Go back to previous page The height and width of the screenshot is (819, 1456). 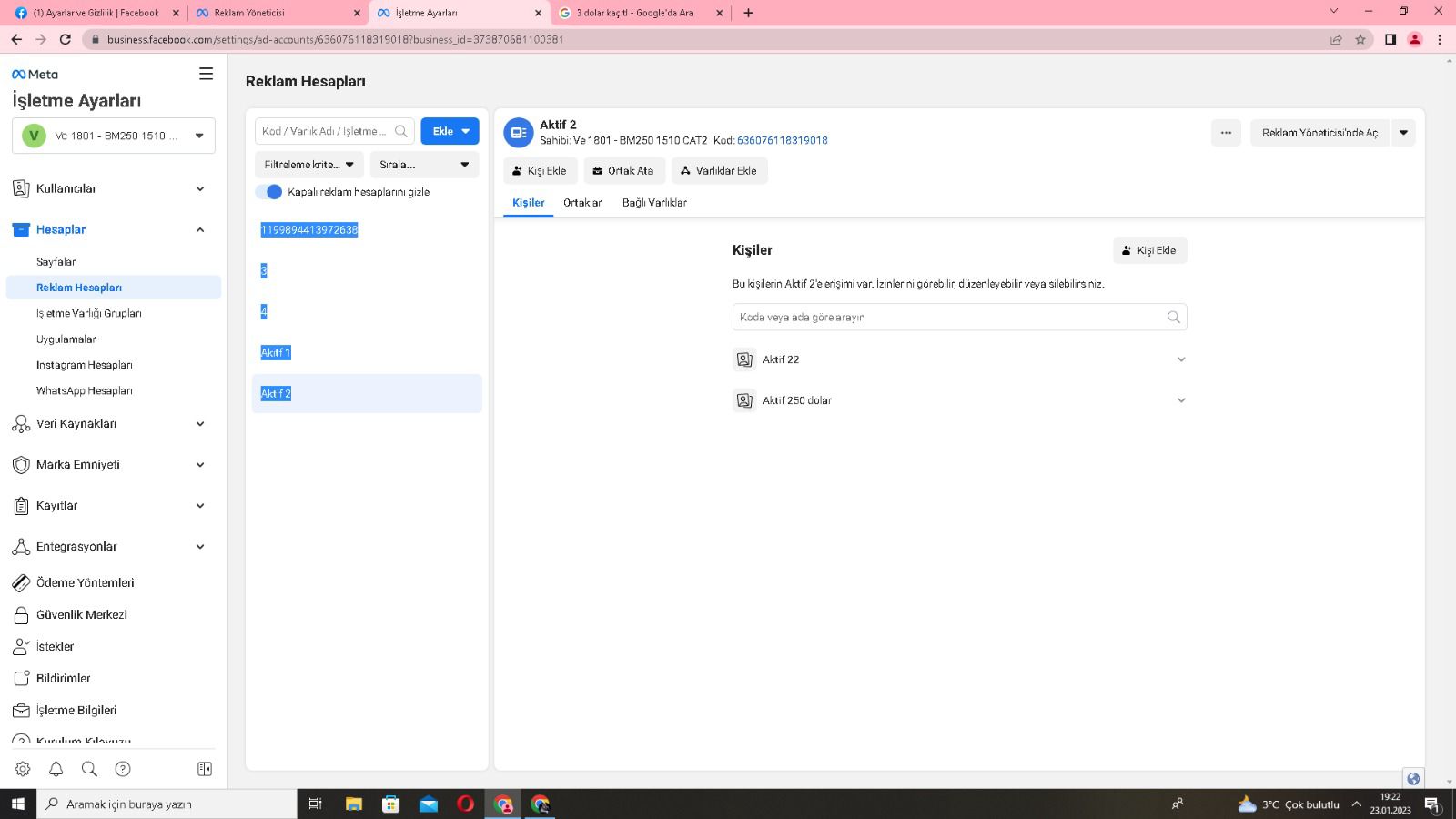pyautogui.click(x=16, y=39)
